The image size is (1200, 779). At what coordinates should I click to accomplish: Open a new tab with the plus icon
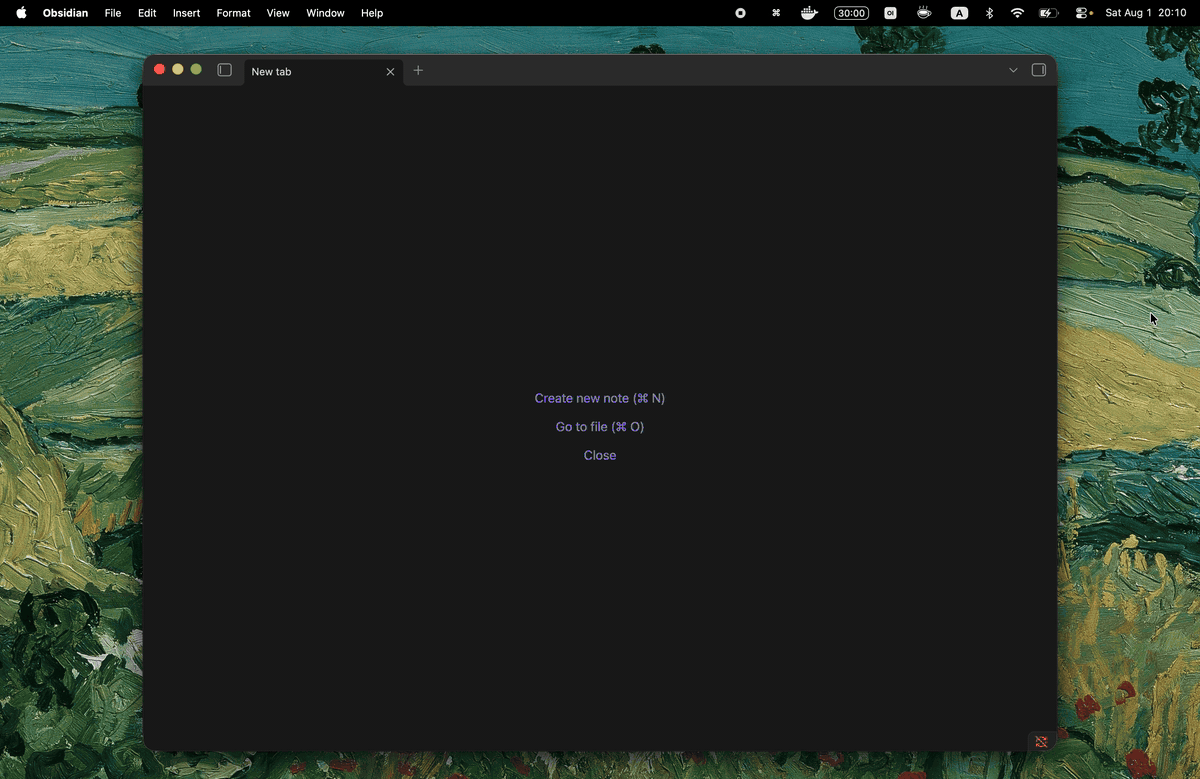click(418, 70)
